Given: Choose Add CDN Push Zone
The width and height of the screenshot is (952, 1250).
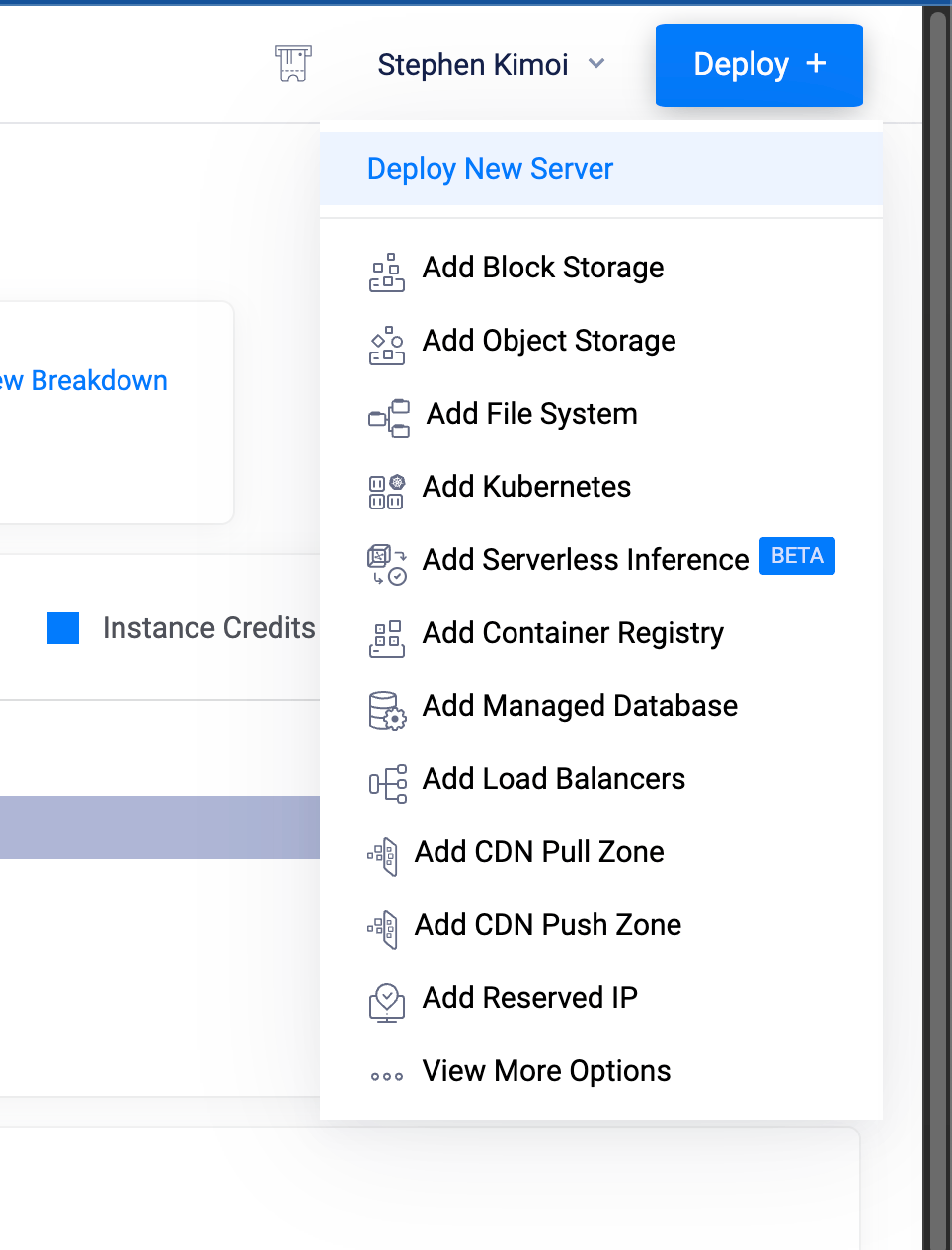Looking at the screenshot, I should tap(548, 925).
